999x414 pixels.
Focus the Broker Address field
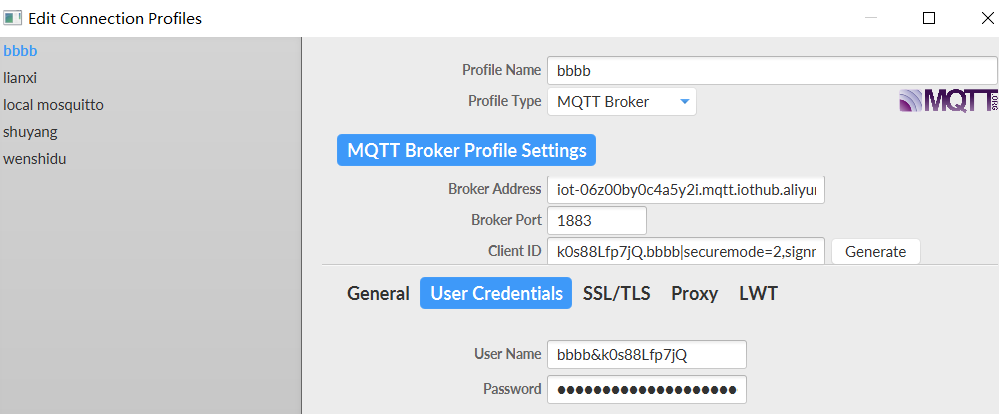(685, 189)
